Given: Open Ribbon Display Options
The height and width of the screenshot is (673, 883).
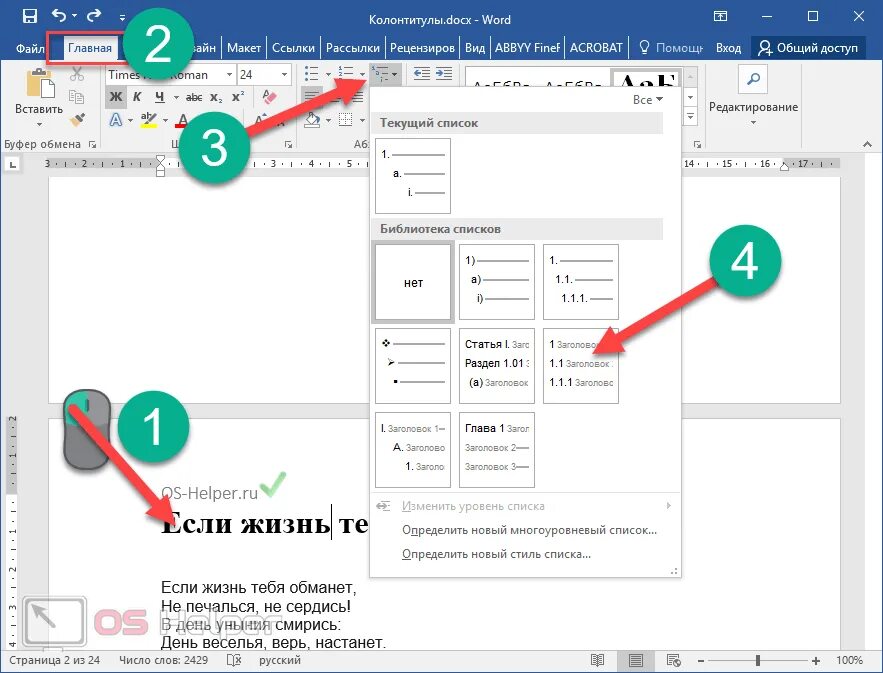Looking at the screenshot, I should point(720,16).
